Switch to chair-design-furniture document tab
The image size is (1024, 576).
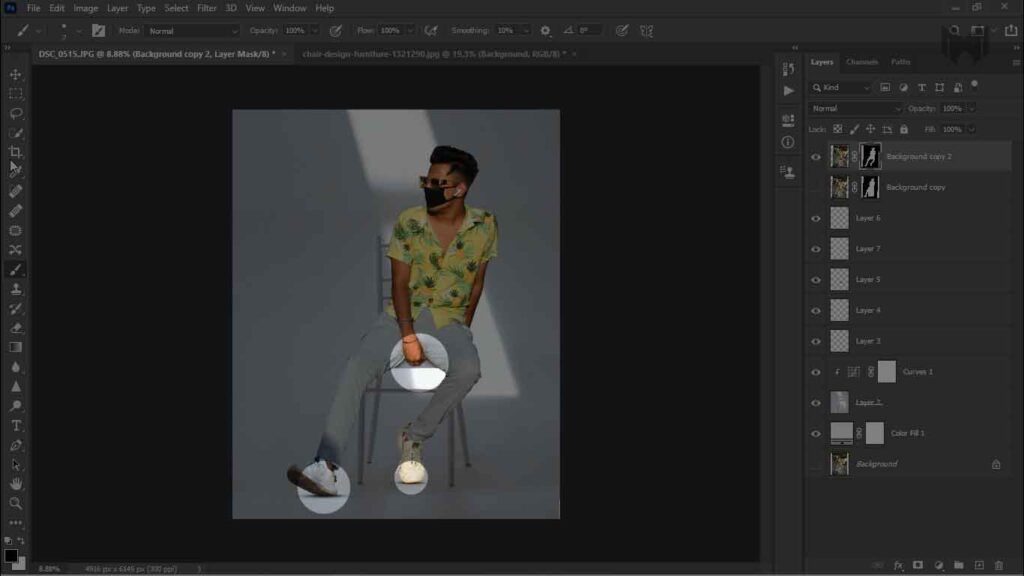[434, 54]
